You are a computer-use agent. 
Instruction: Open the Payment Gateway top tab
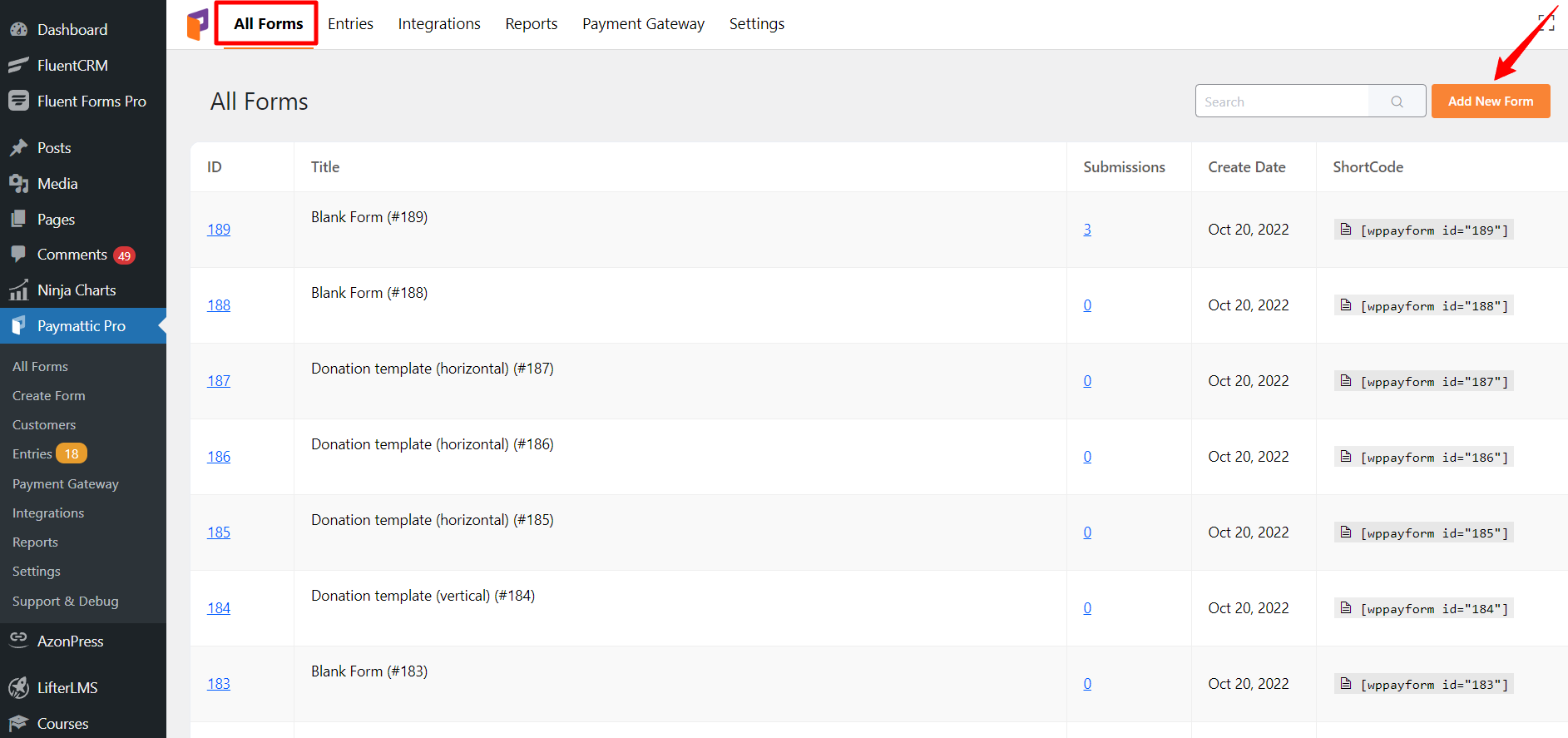643,24
